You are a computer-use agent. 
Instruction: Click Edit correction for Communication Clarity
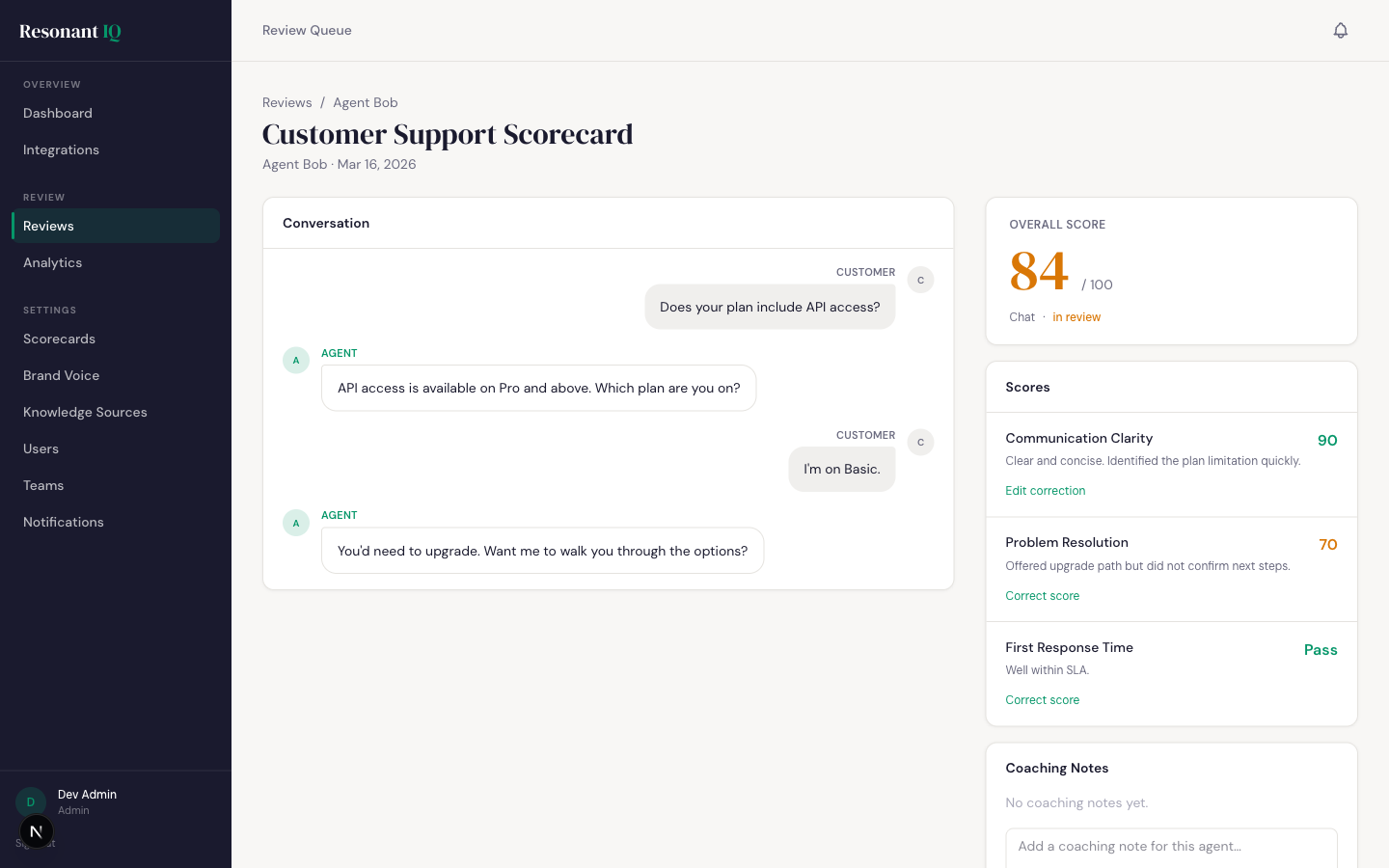1045,491
